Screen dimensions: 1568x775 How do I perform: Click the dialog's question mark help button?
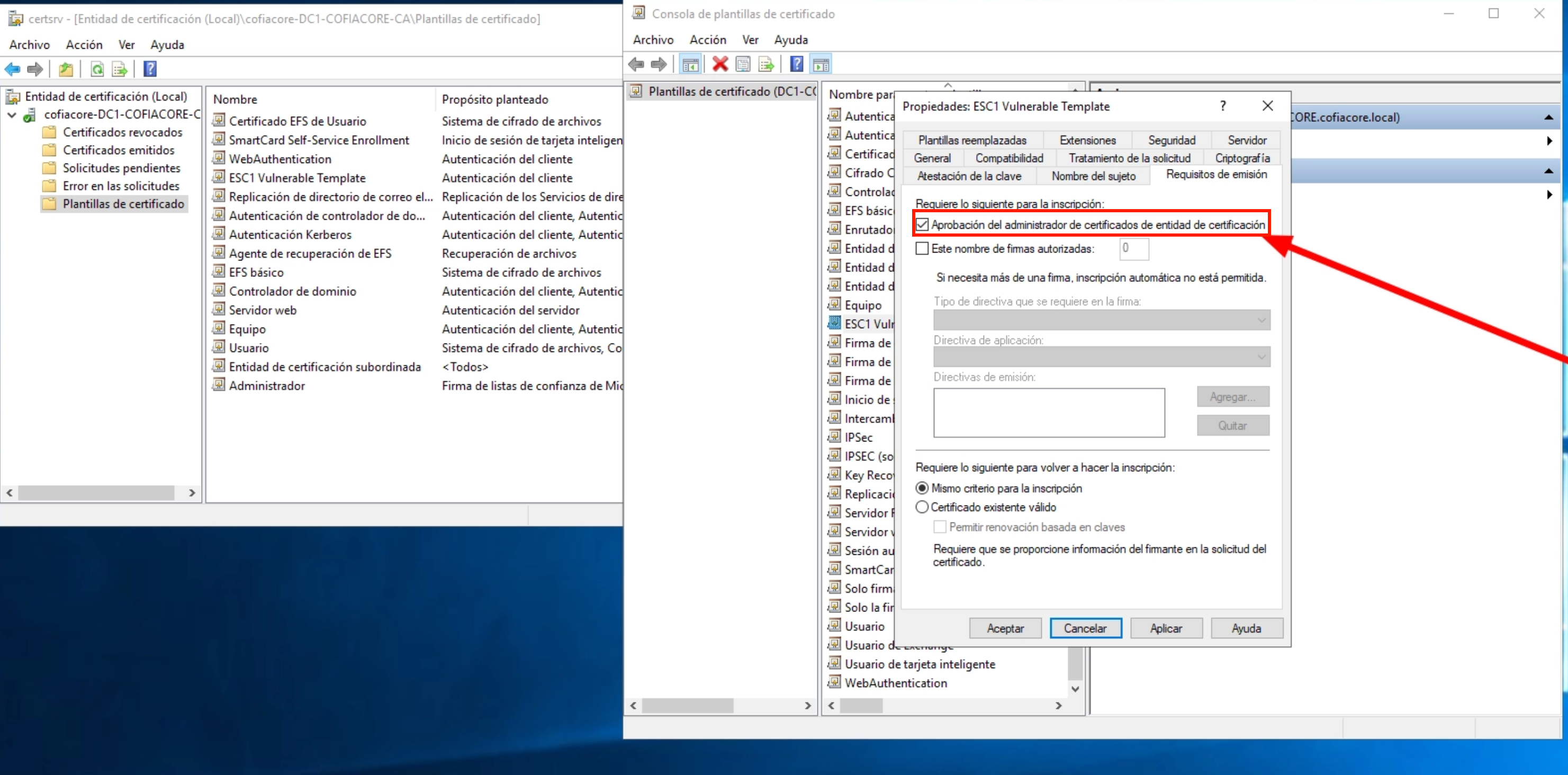[x=1222, y=106]
